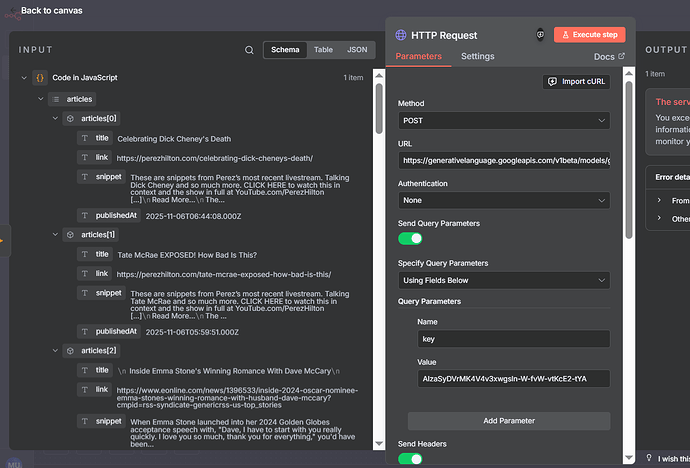The width and height of the screenshot is (690, 468).
Task: Click the search icon in Input panel
Action: pyautogui.click(x=249, y=50)
